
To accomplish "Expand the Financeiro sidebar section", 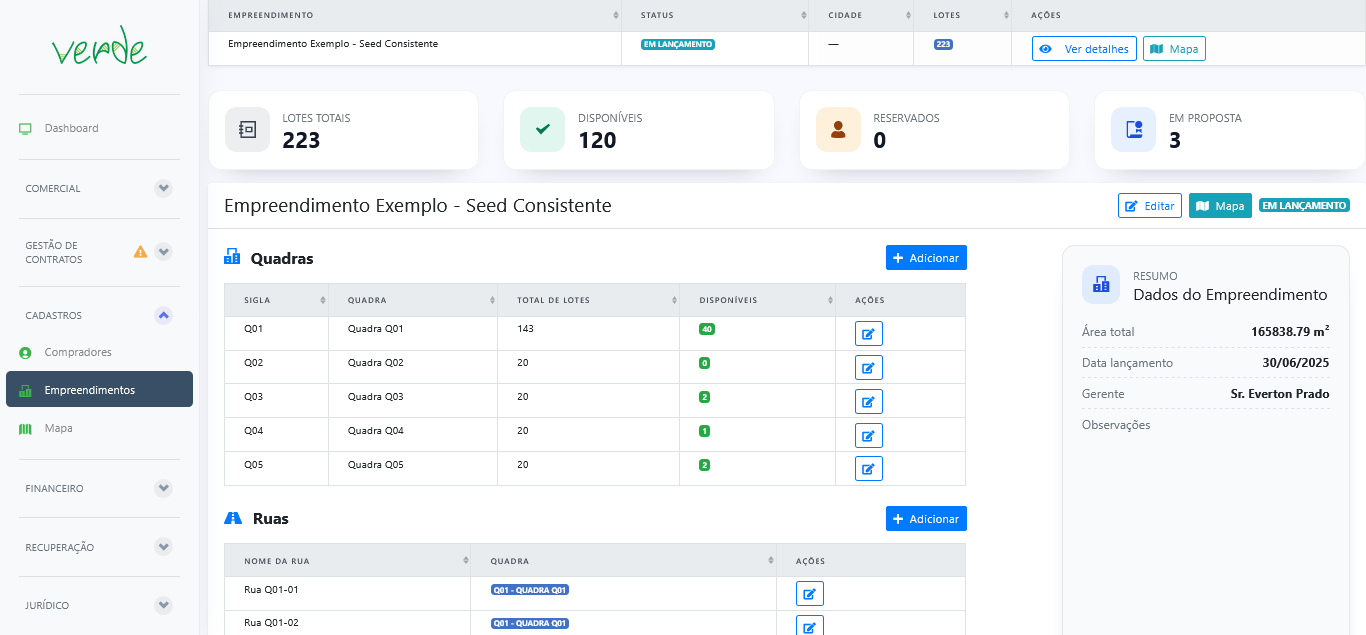I will [x=164, y=488].
